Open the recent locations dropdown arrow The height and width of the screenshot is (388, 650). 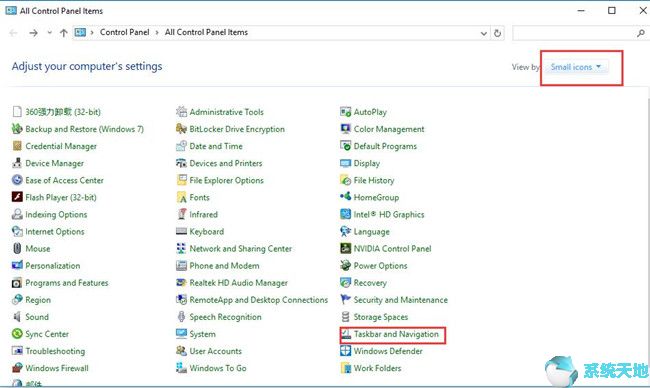click(x=49, y=32)
